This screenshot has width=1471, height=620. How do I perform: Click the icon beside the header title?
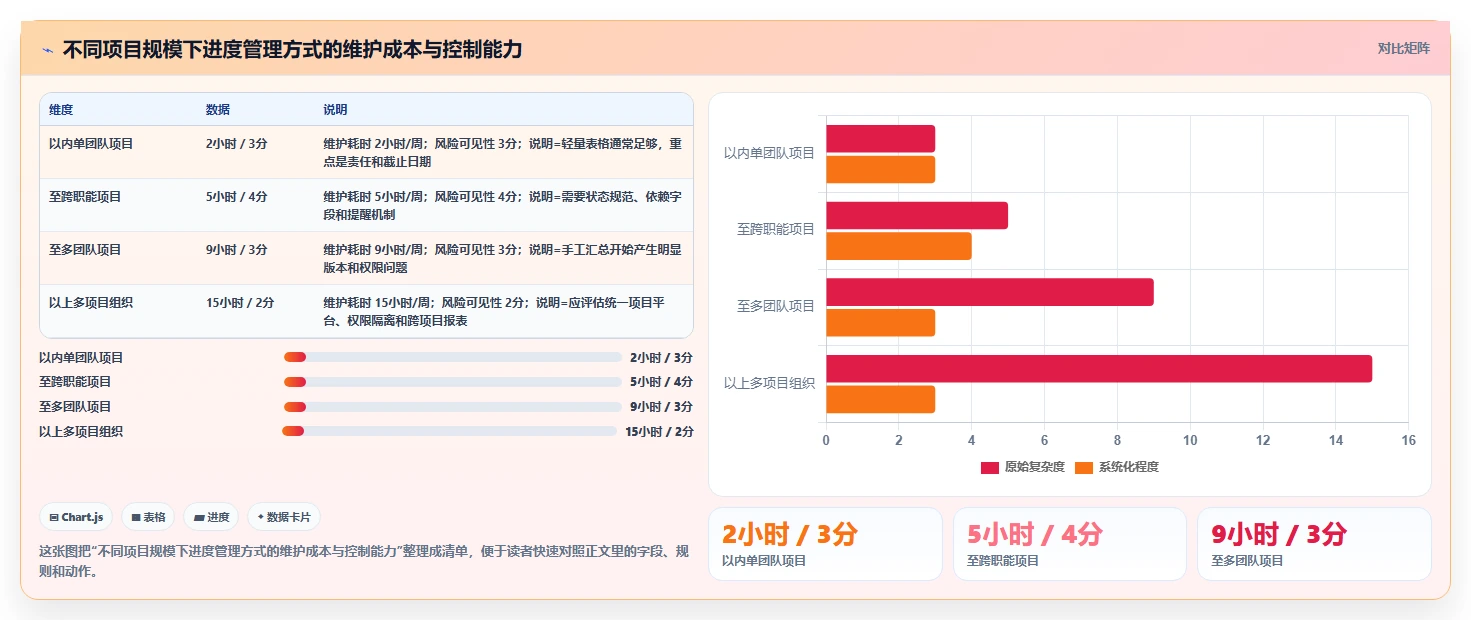[x=47, y=50]
